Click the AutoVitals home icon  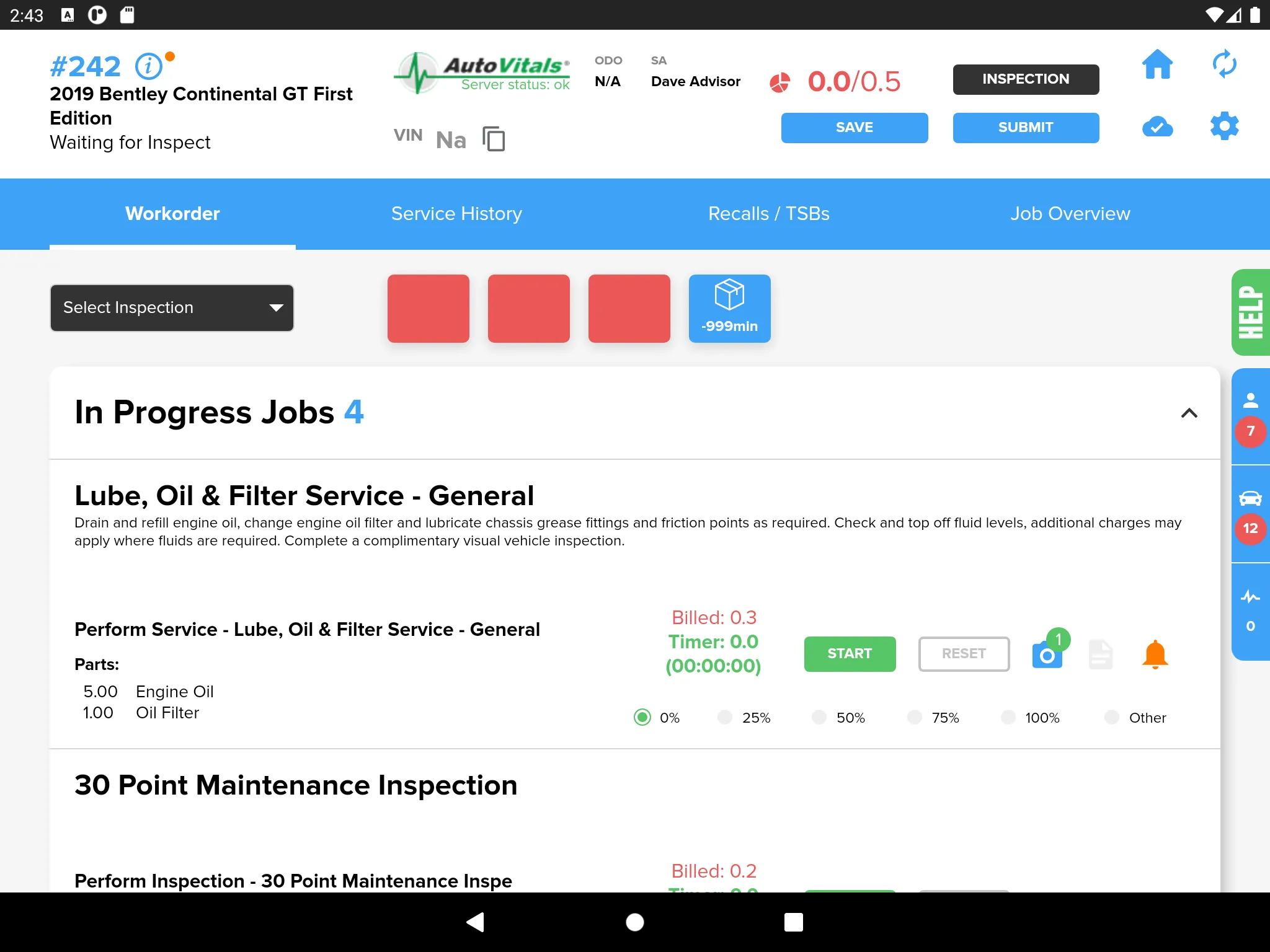pos(1156,68)
